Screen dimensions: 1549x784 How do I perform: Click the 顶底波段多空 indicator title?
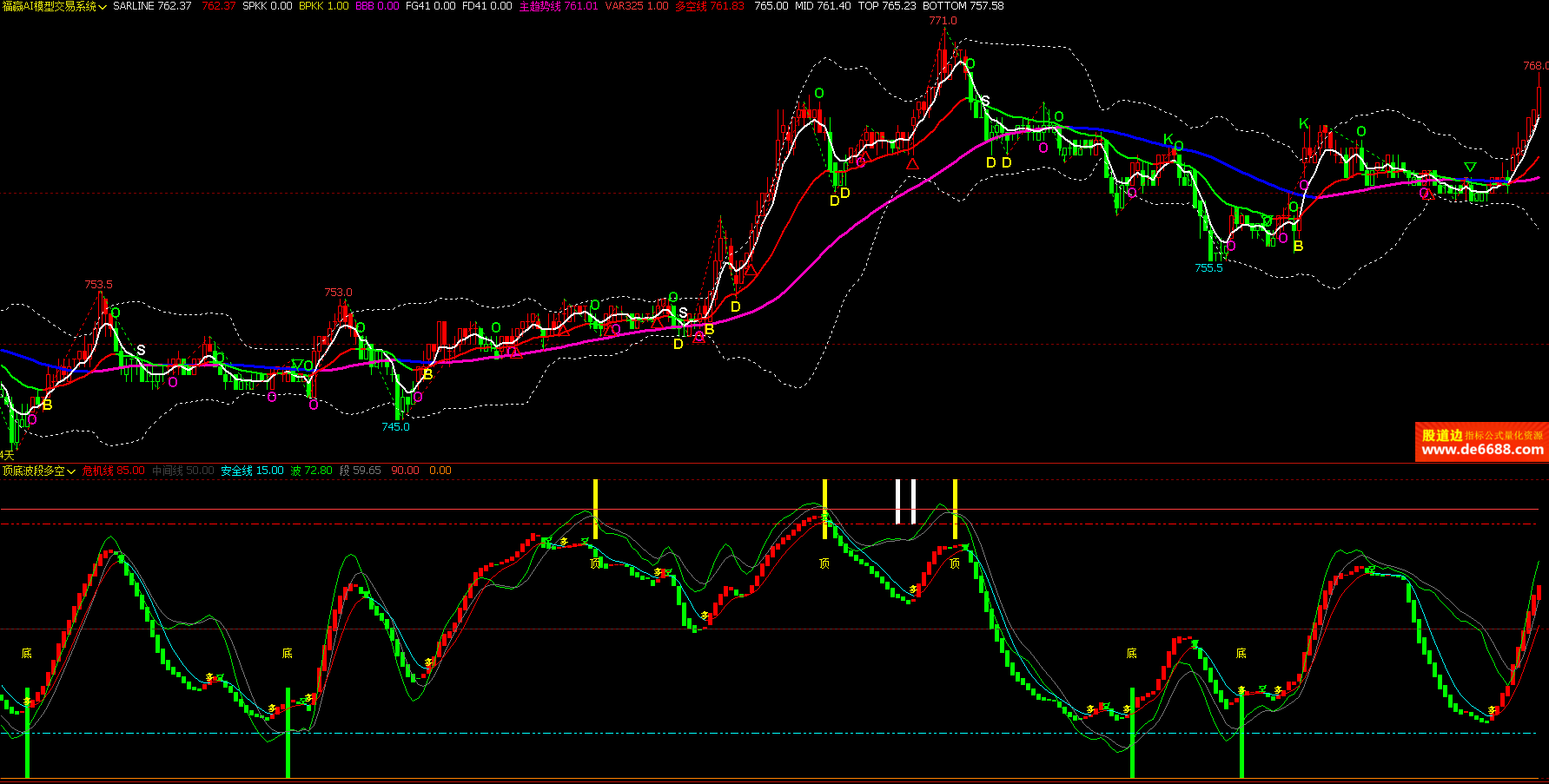(33, 471)
